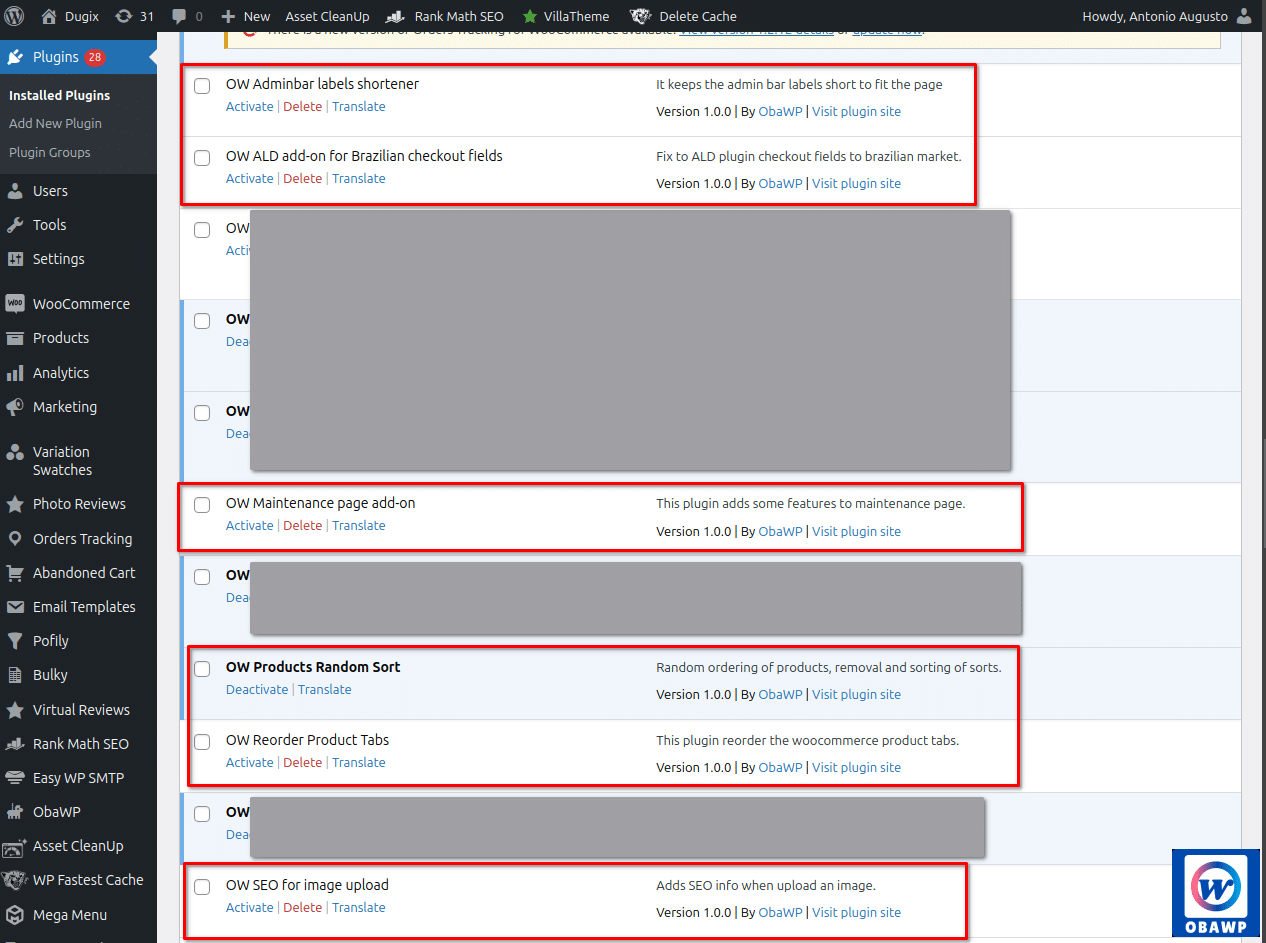Click the Abandoned Cart icon
Viewport: 1266px width, 943px height.
click(15, 573)
